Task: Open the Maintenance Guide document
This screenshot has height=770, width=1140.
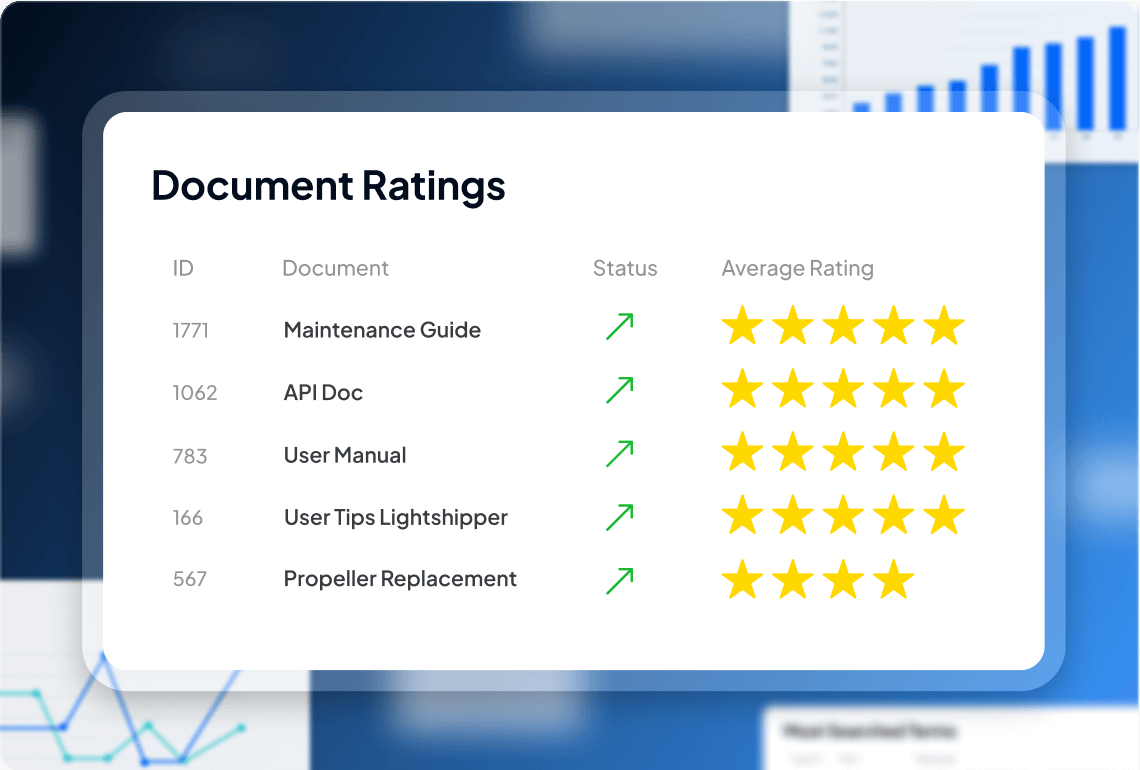Action: [382, 330]
